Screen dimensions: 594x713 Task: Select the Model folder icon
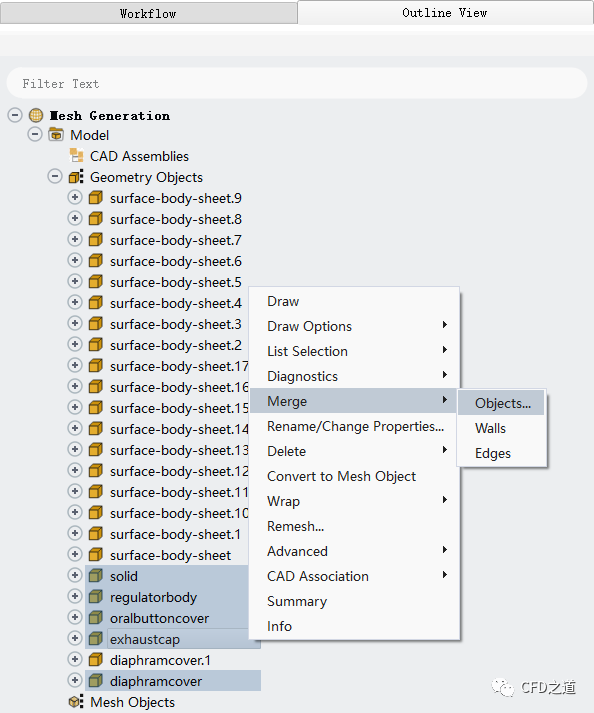tap(56, 135)
